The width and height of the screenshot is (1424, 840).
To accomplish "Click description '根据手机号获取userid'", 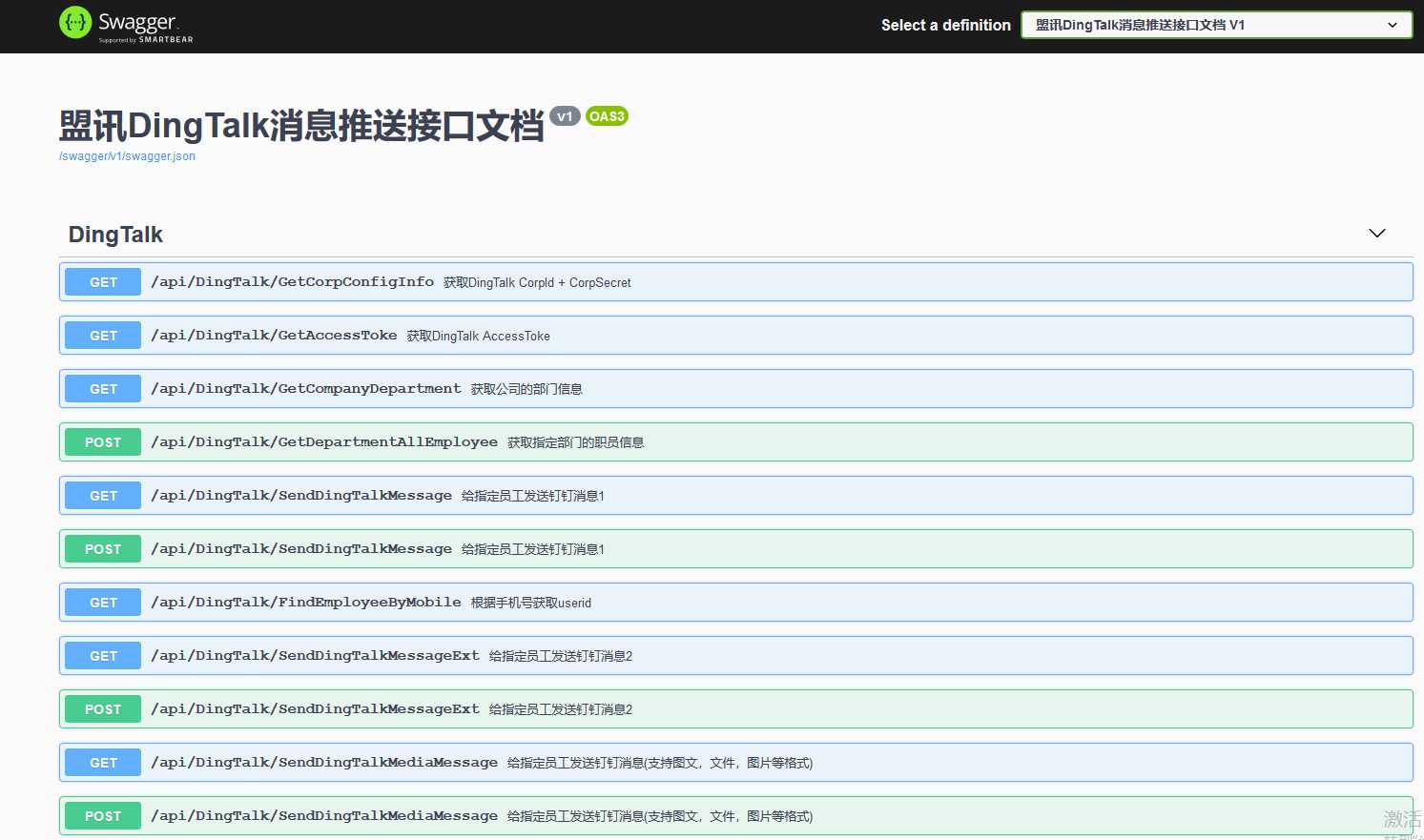I will point(531,603).
